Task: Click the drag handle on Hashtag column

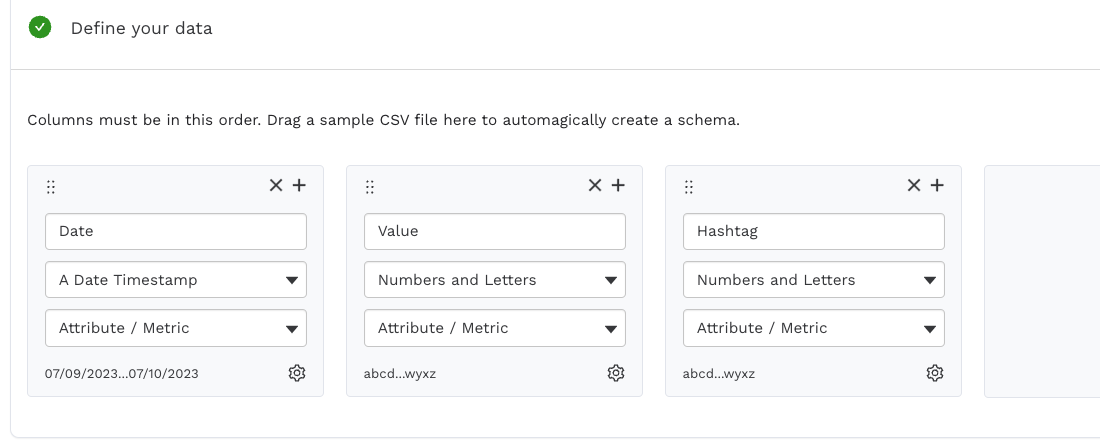Action: point(689,187)
